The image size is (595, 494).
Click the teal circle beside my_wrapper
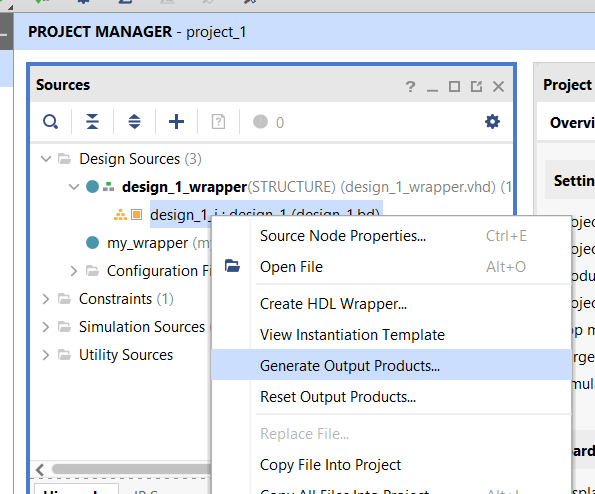pyautogui.click(x=92, y=243)
